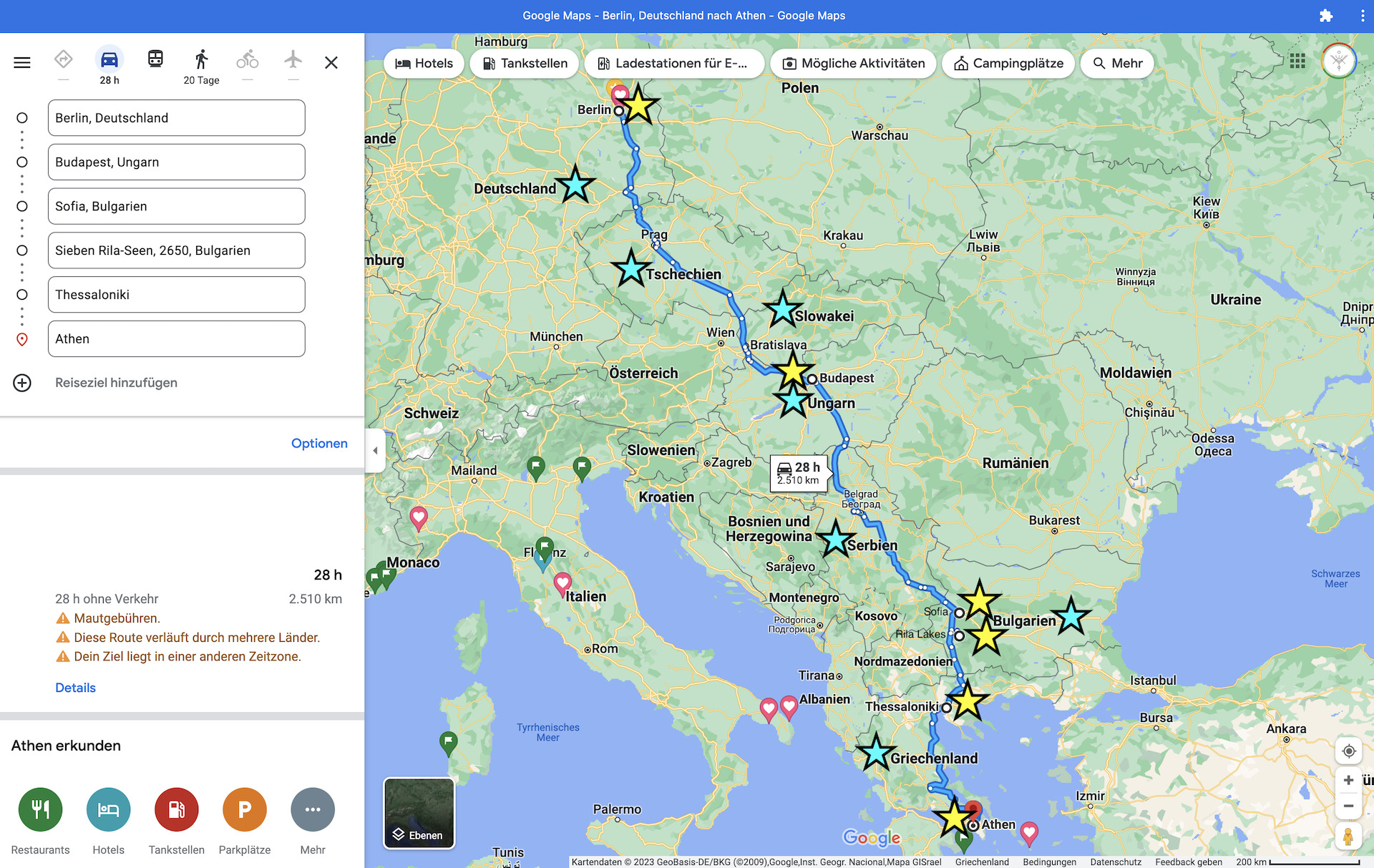
Task: Select the cycling mode icon
Action: (x=248, y=59)
